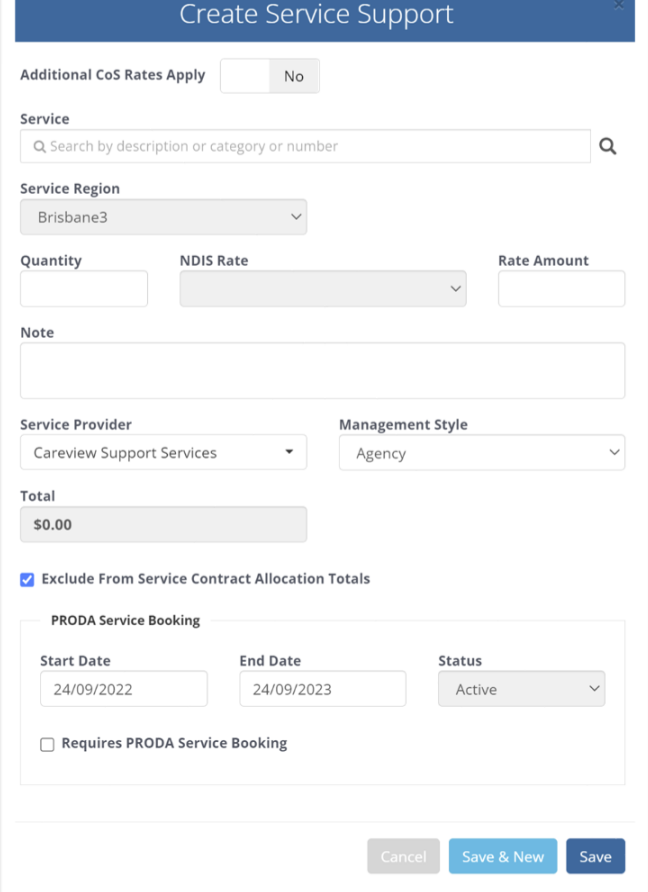Select the PRODA Start Date field

point(123,689)
